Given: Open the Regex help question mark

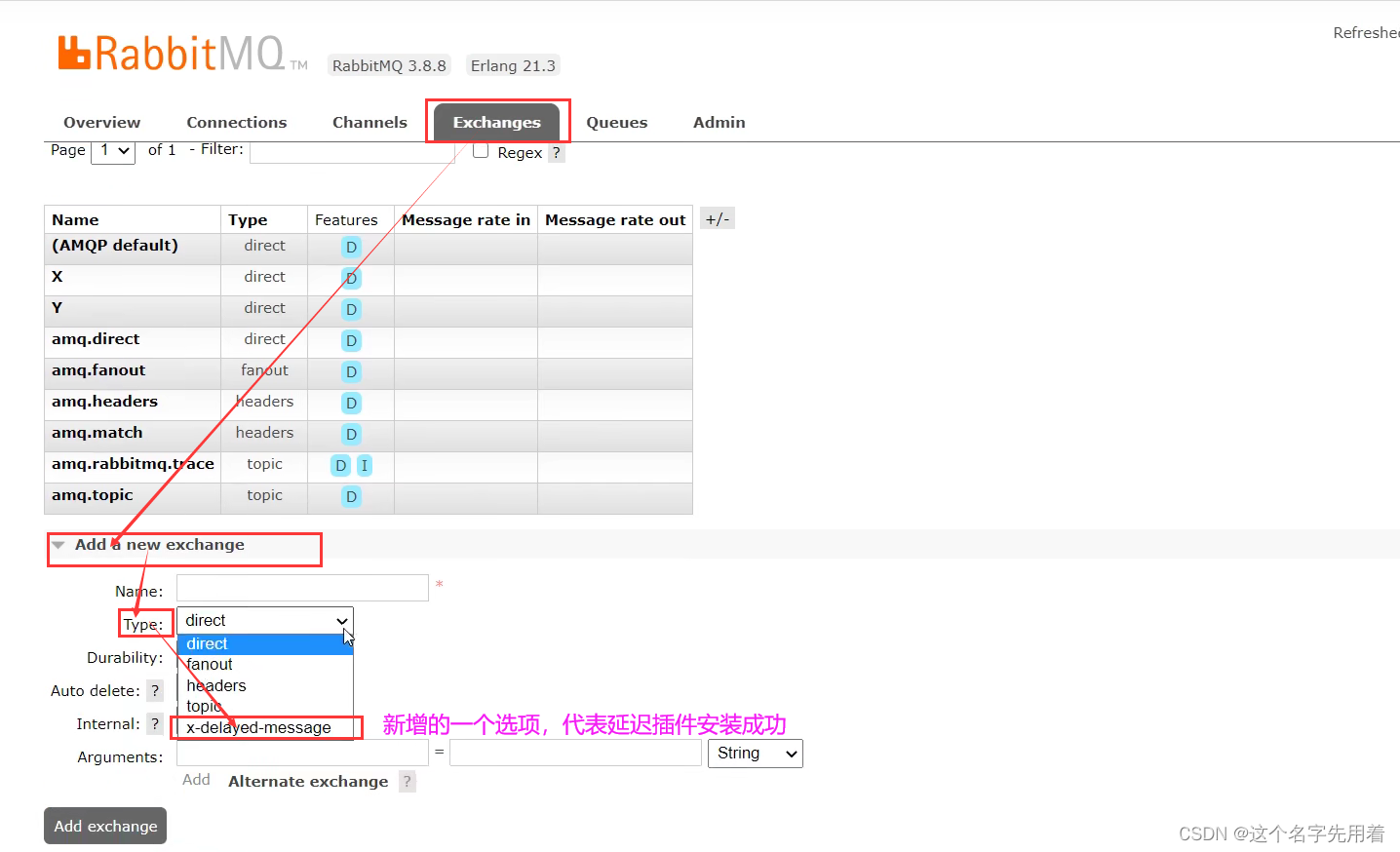Looking at the screenshot, I should [x=556, y=153].
